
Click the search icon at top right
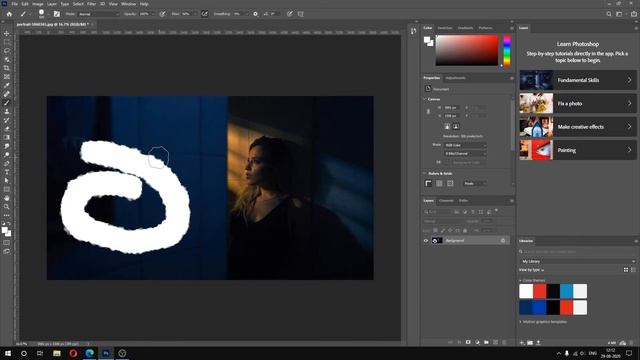609,14
